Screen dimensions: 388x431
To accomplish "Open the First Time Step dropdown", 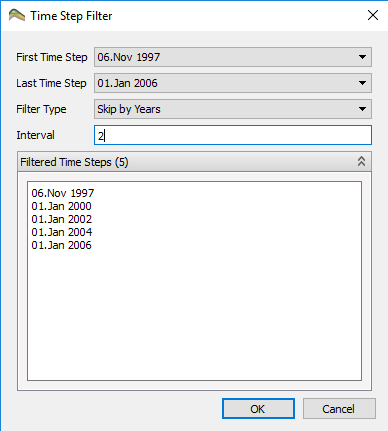I will pyautogui.click(x=233, y=57).
